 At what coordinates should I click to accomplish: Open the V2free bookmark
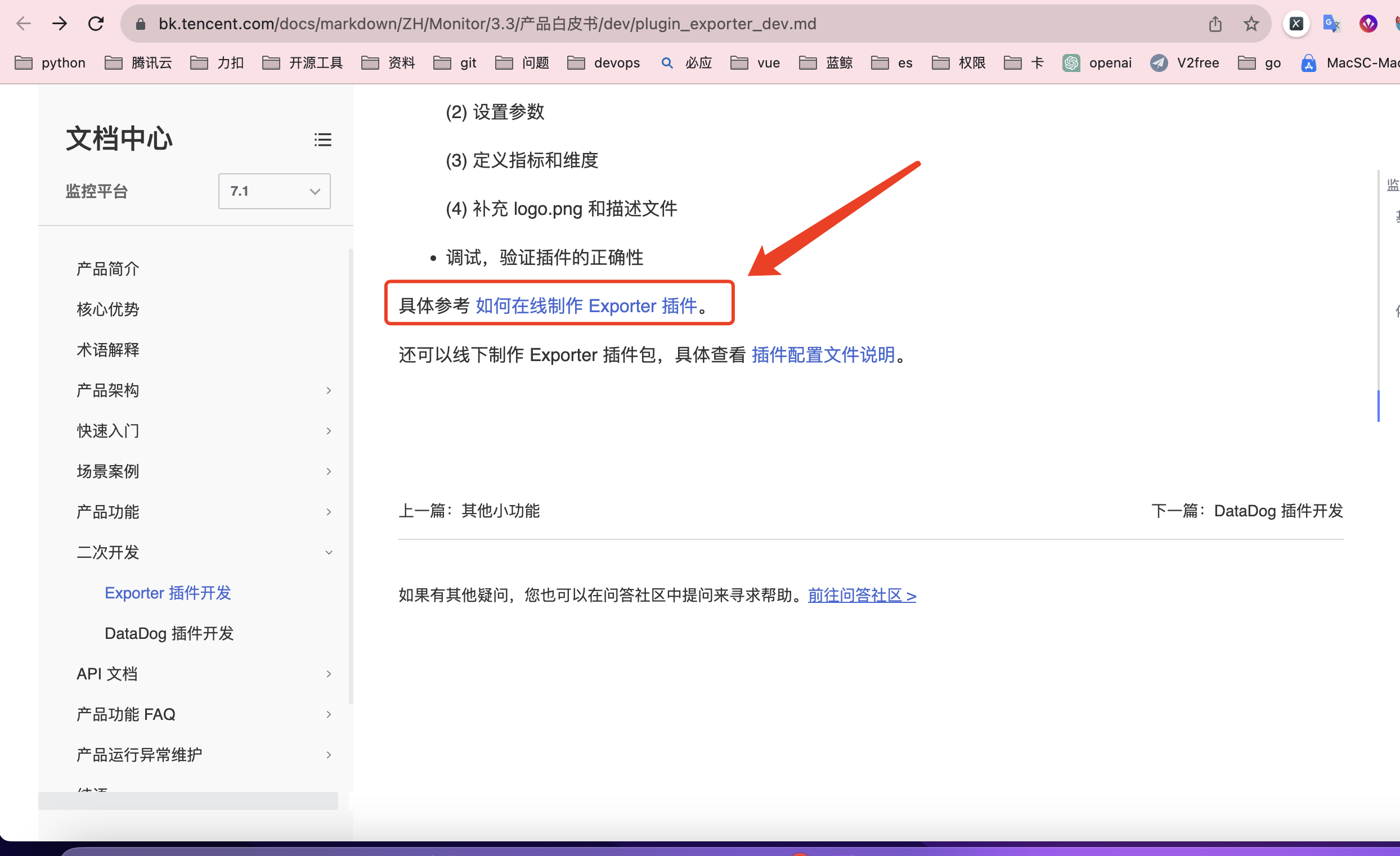[x=1185, y=62]
